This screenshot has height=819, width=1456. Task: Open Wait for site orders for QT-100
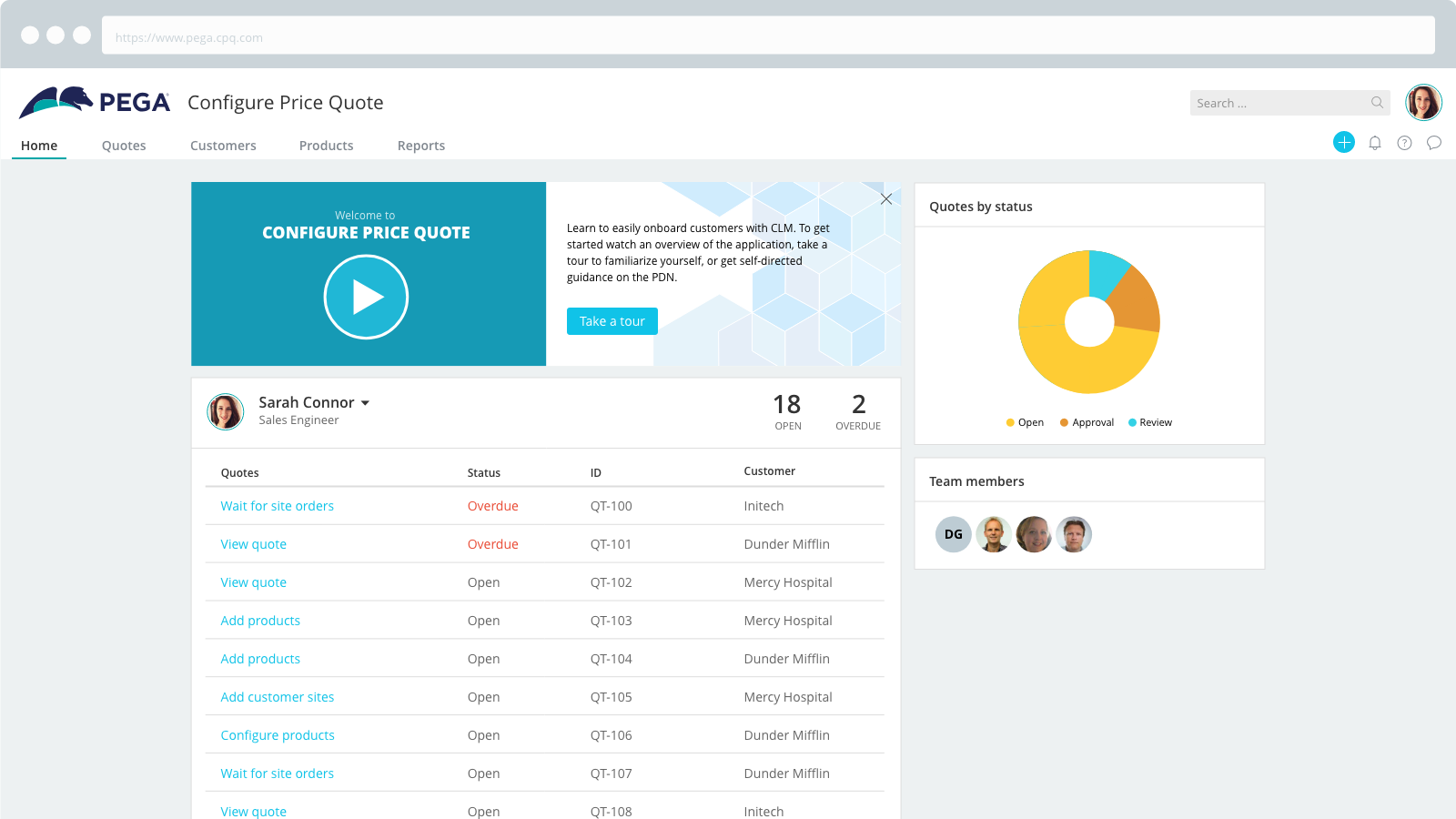[278, 506]
